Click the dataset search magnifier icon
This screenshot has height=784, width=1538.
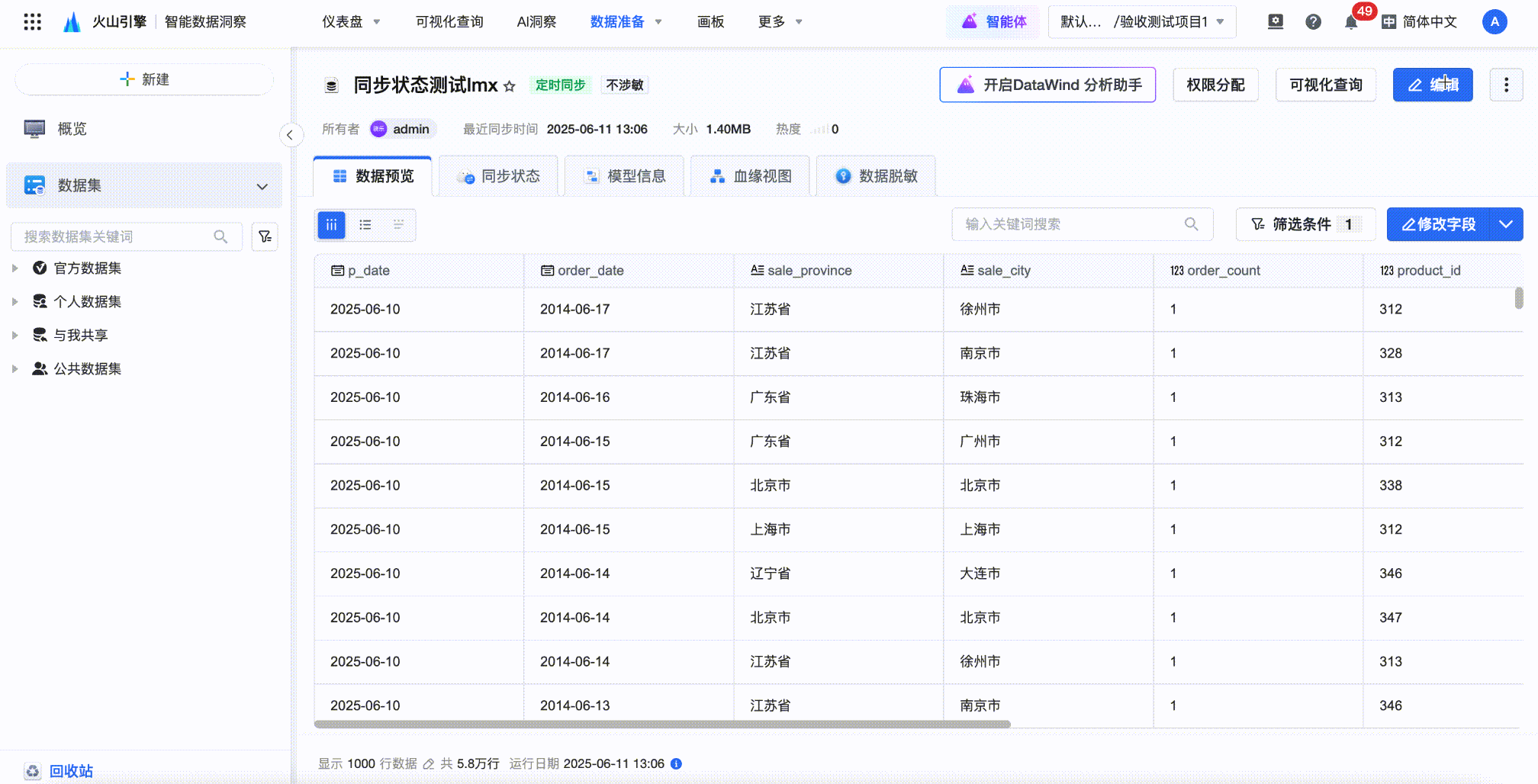click(x=220, y=236)
